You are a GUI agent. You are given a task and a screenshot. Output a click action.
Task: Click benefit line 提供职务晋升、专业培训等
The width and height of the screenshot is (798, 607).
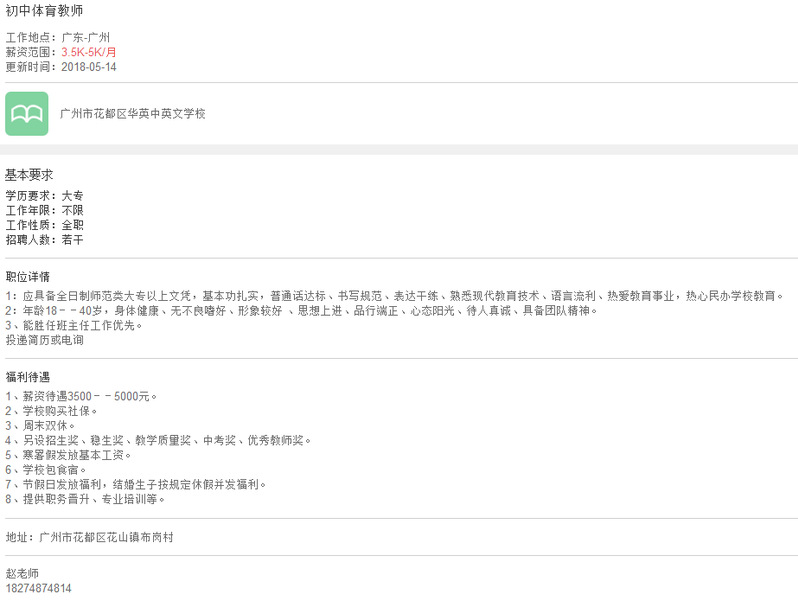85,499
